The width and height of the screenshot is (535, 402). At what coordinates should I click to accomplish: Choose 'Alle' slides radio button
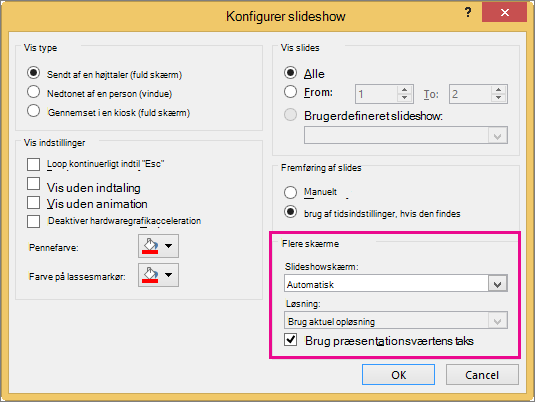pos(290,73)
